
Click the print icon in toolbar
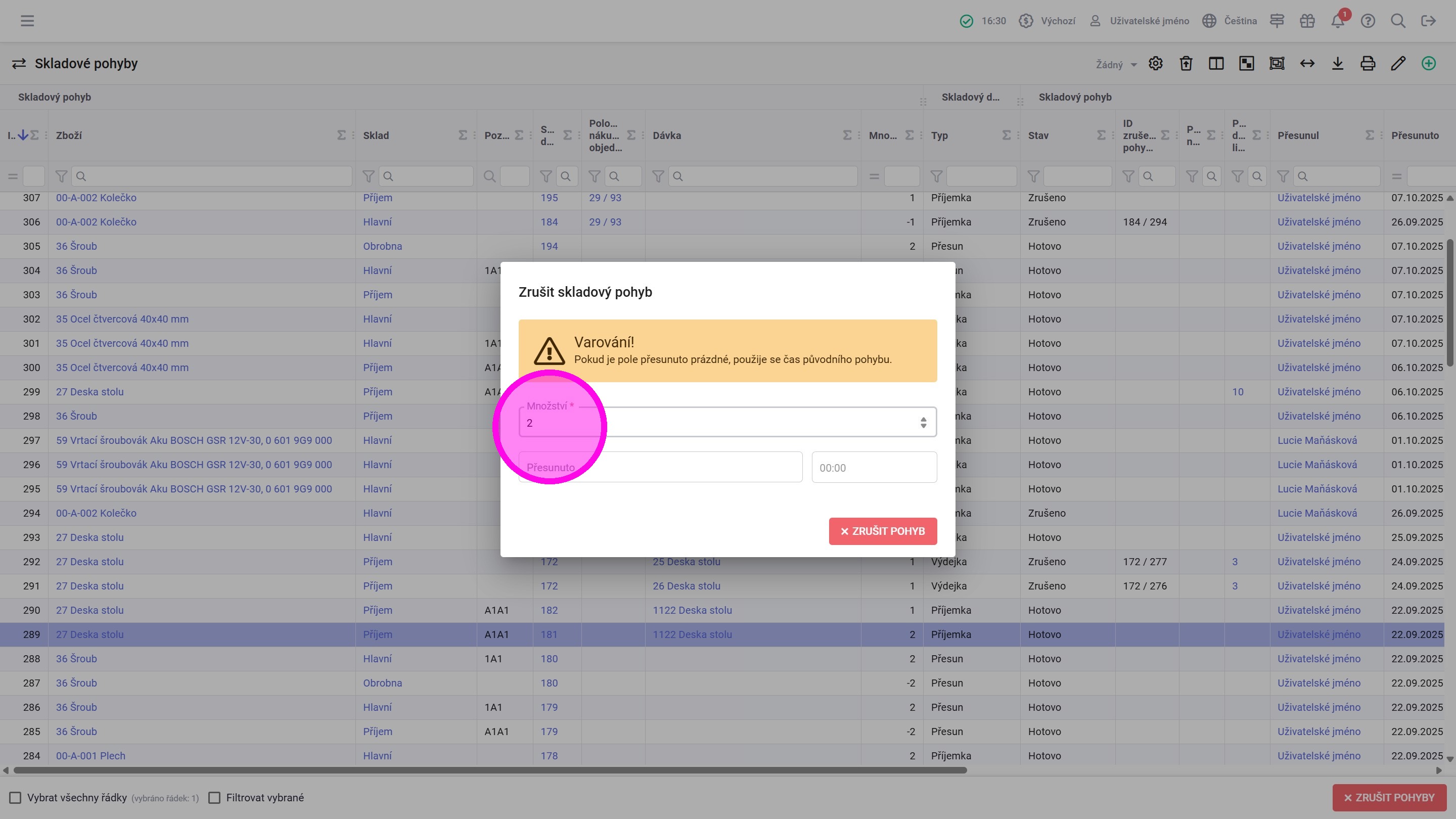1368,63
